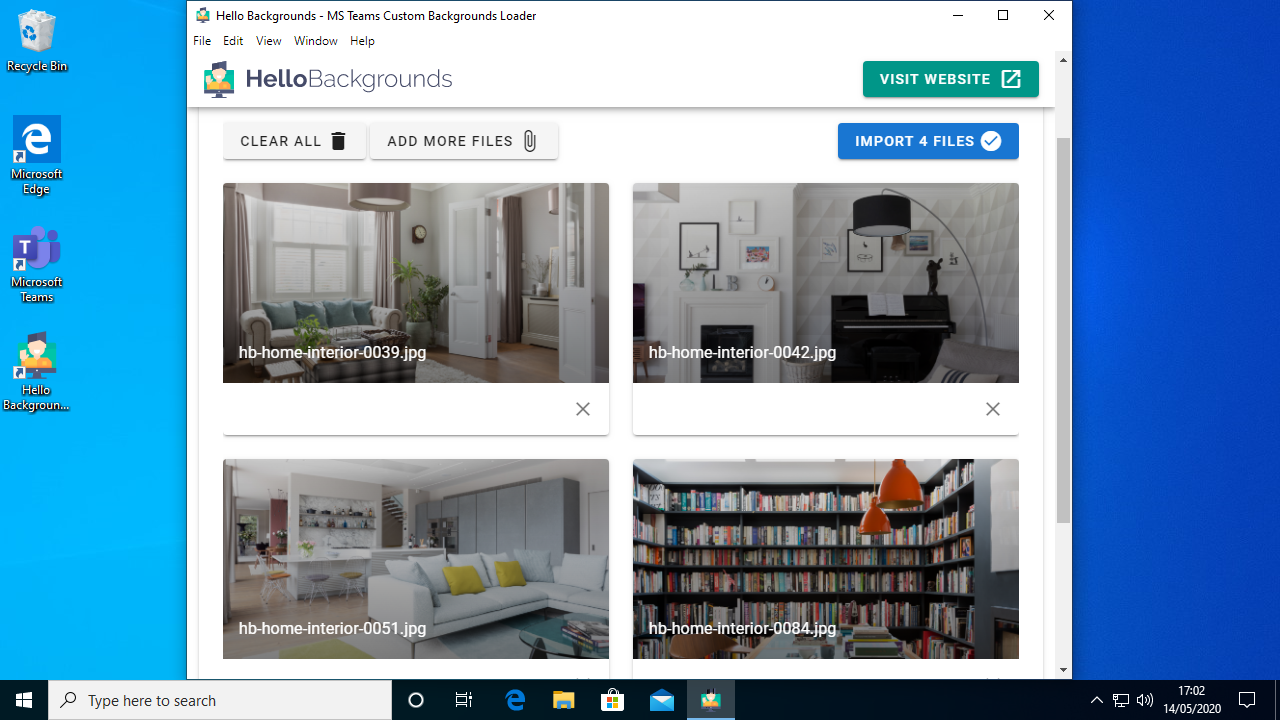1280x720 pixels.
Task: Select Microsoft Edge desktop shortcut
Action: (37, 155)
